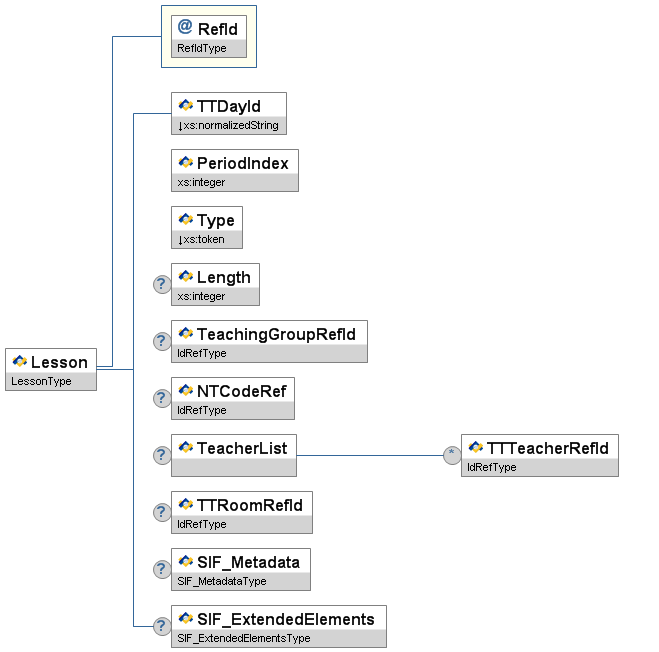Click the element icon in the Type node

(185, 220)
